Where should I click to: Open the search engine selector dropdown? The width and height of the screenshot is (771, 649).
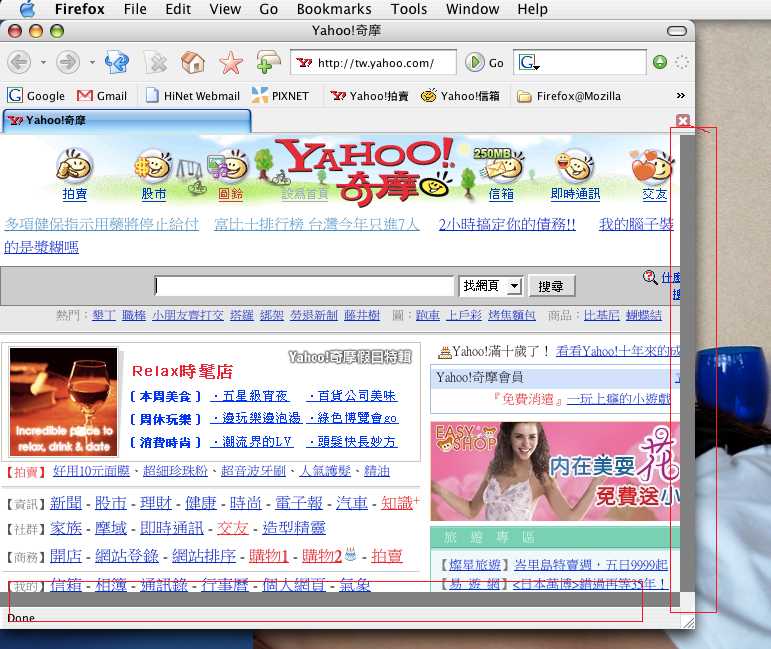(529, 63)
